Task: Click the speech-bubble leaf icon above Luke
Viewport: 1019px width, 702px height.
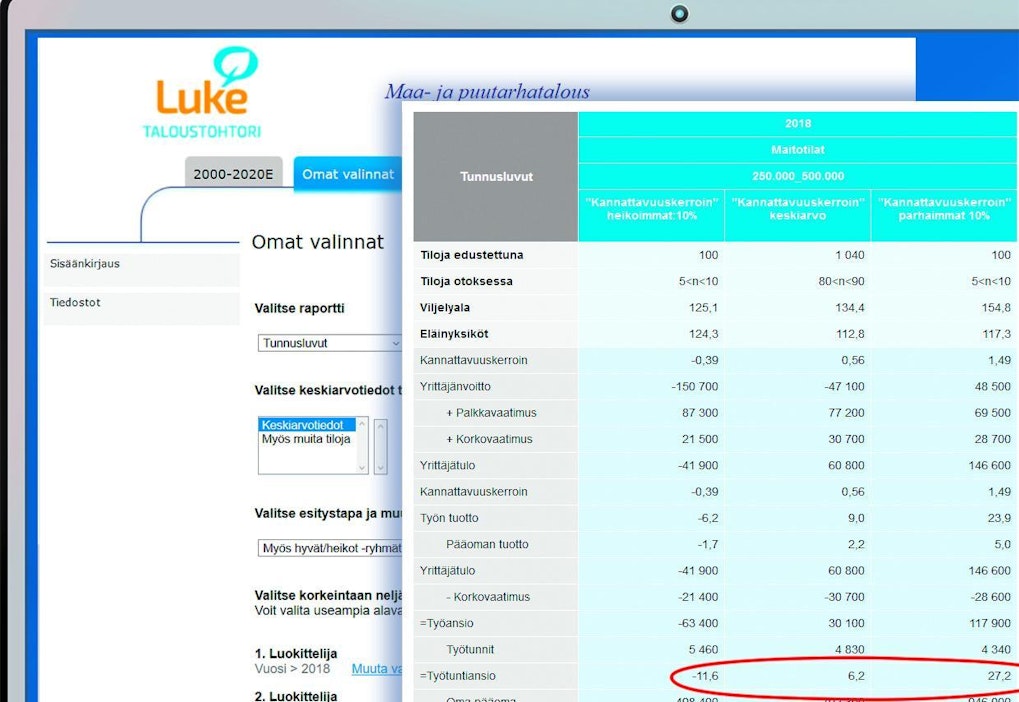Action: click(235, 66)
